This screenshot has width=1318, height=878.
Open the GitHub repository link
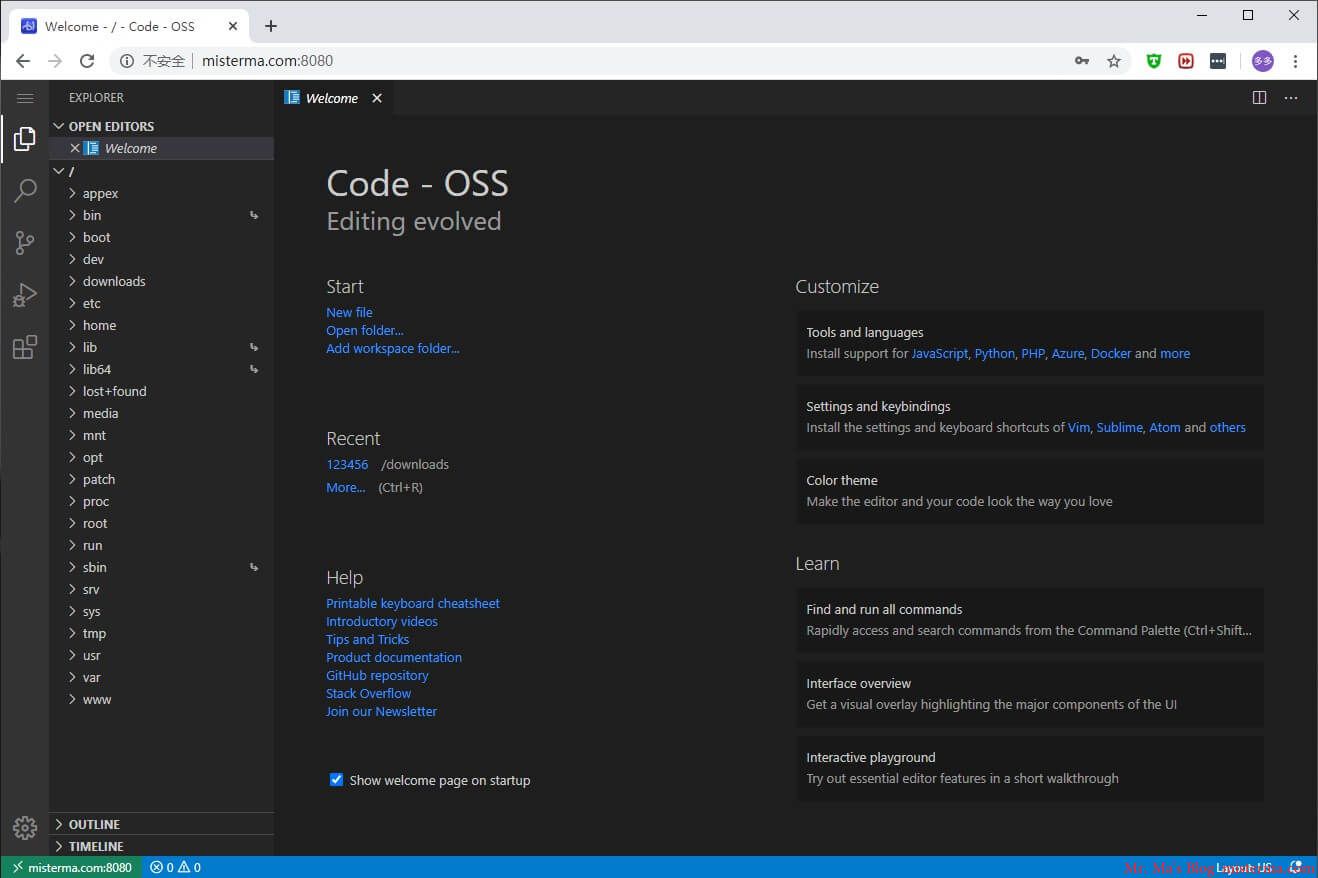[377, 675]
